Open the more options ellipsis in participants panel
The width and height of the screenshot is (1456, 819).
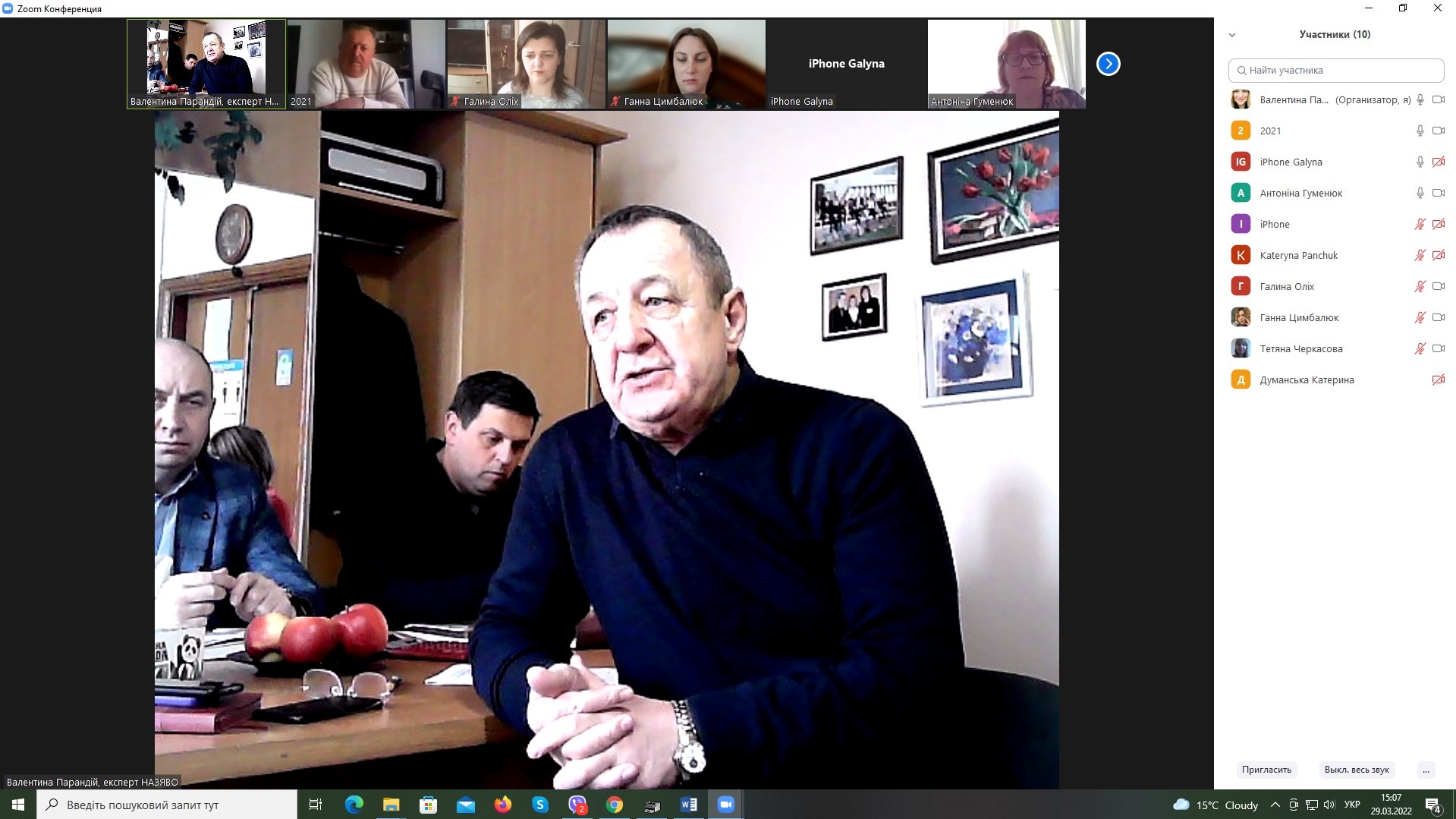click(1426, 770)
